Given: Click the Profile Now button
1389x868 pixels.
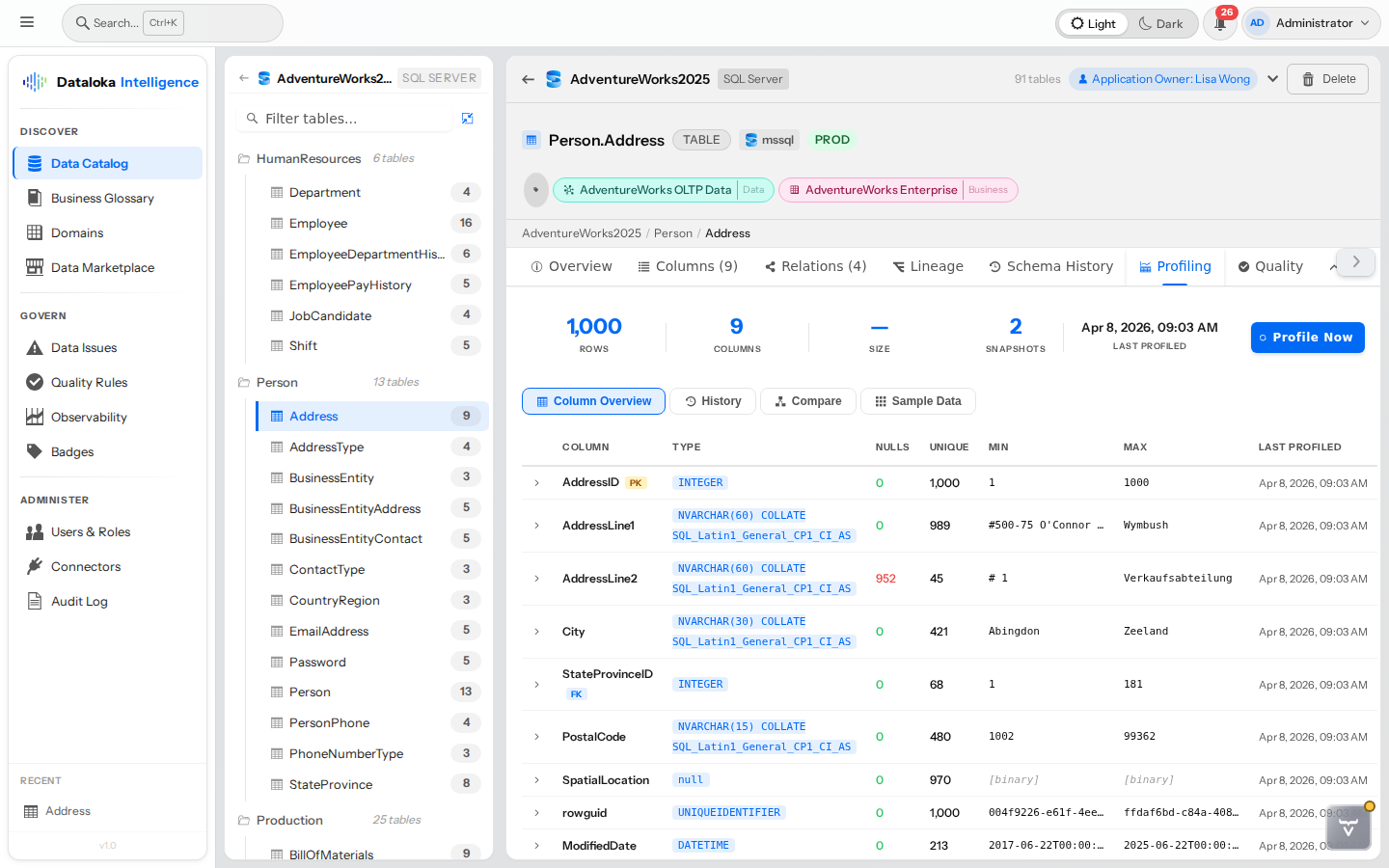Looking at the screenshot, I should tap(1307, 338).
